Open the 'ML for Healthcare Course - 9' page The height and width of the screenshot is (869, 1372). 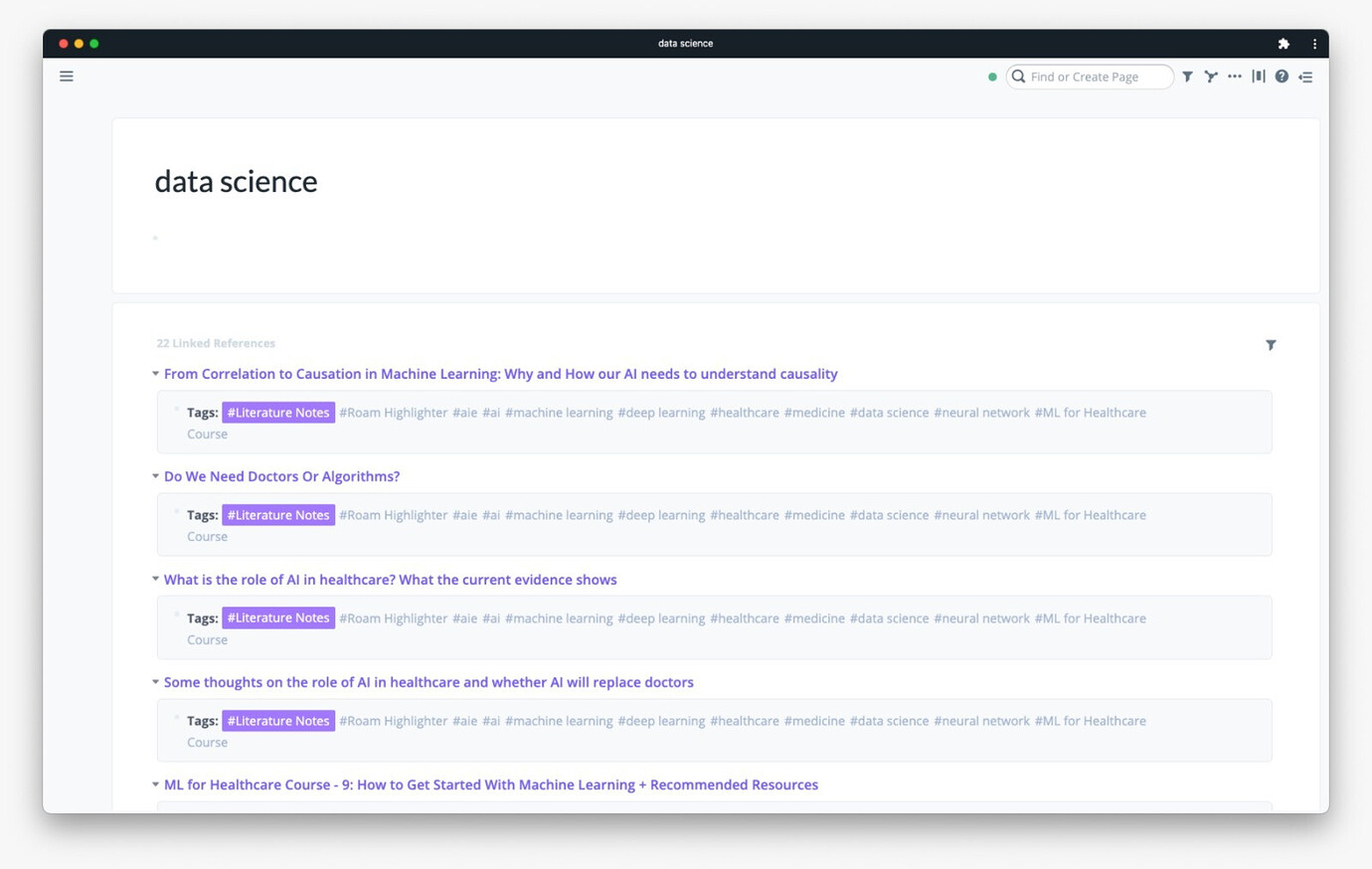coord(489,784)
